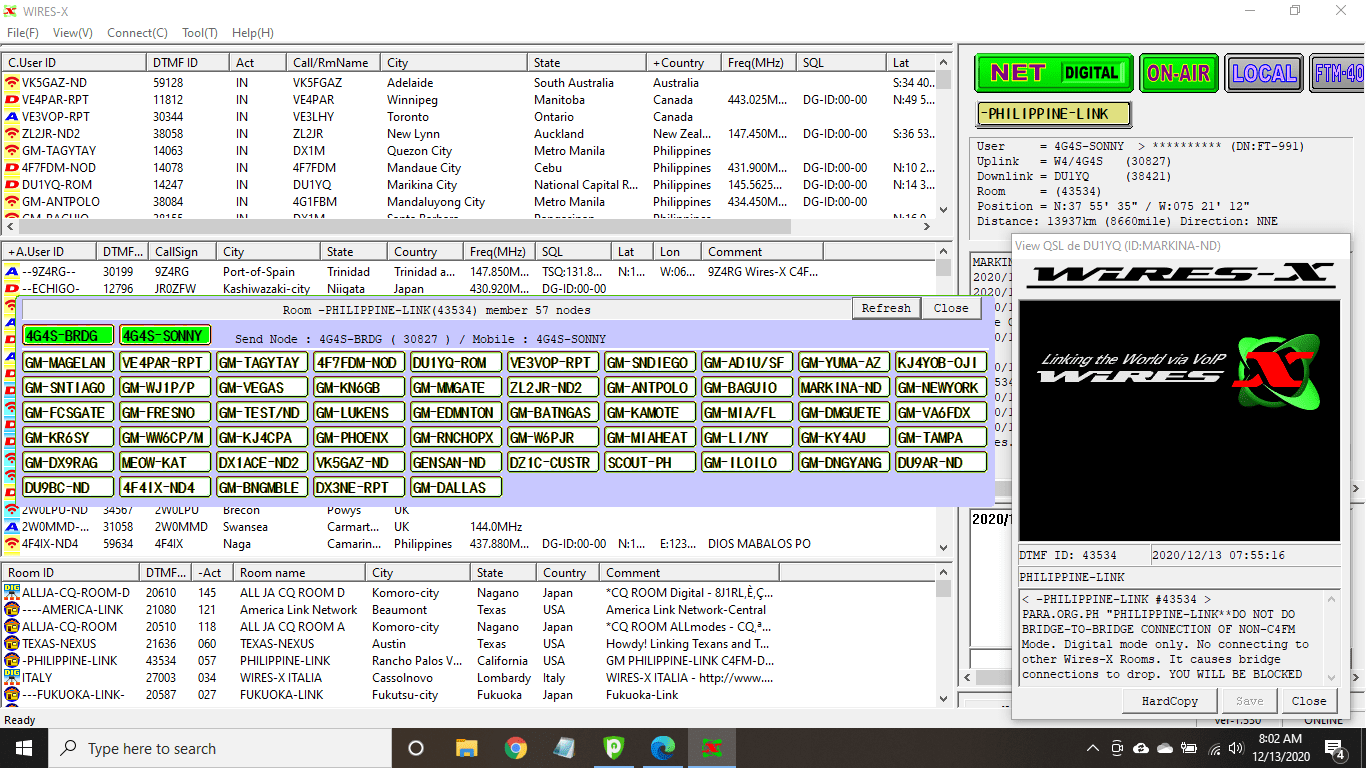Select the 4G4S-SONNY member node button
The height and width of the screenshot is (768, 1366).
[x=165, y=336]
